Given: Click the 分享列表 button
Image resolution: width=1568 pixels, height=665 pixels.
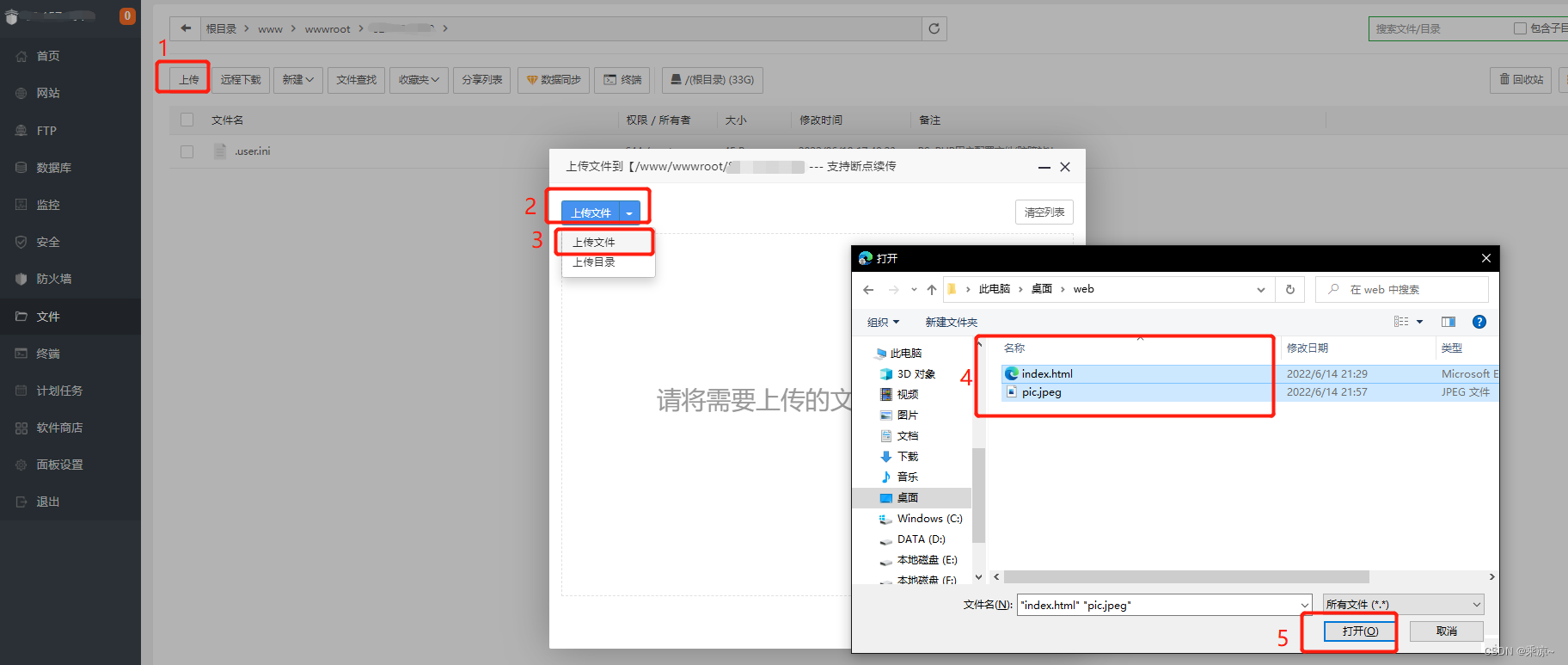Looking at the screenshot, I should pyautogui.click(x=482, y=80).
